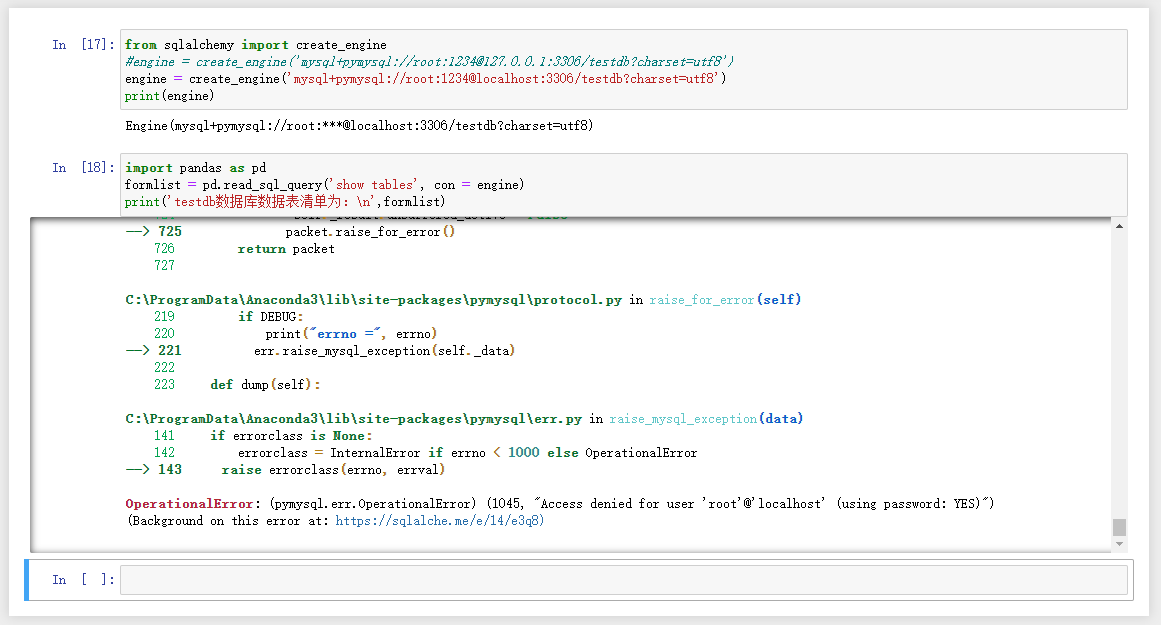This screenshot has width=1161, height=625.
Task: Click the scrollbar thumb of the traceback output
Action: (1119, 528)
